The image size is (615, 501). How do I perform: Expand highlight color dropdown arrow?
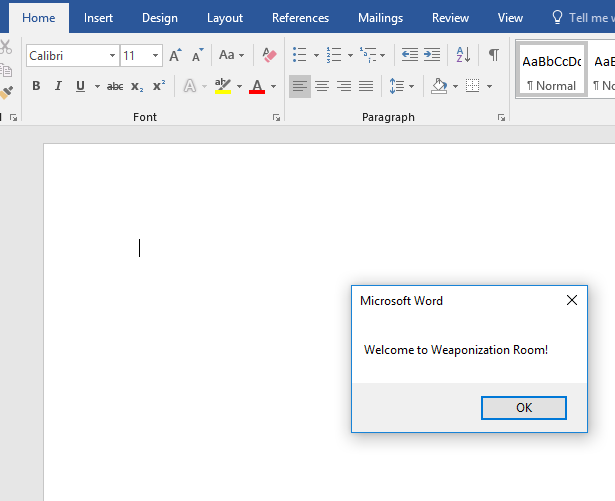click(x=239, y=86)
